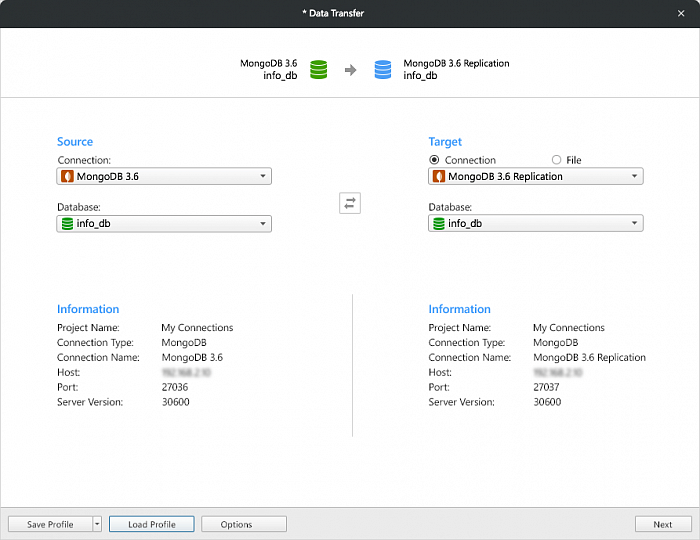
Task: Open the Target database dropdown arrow
Action: (x=634, y=223)
